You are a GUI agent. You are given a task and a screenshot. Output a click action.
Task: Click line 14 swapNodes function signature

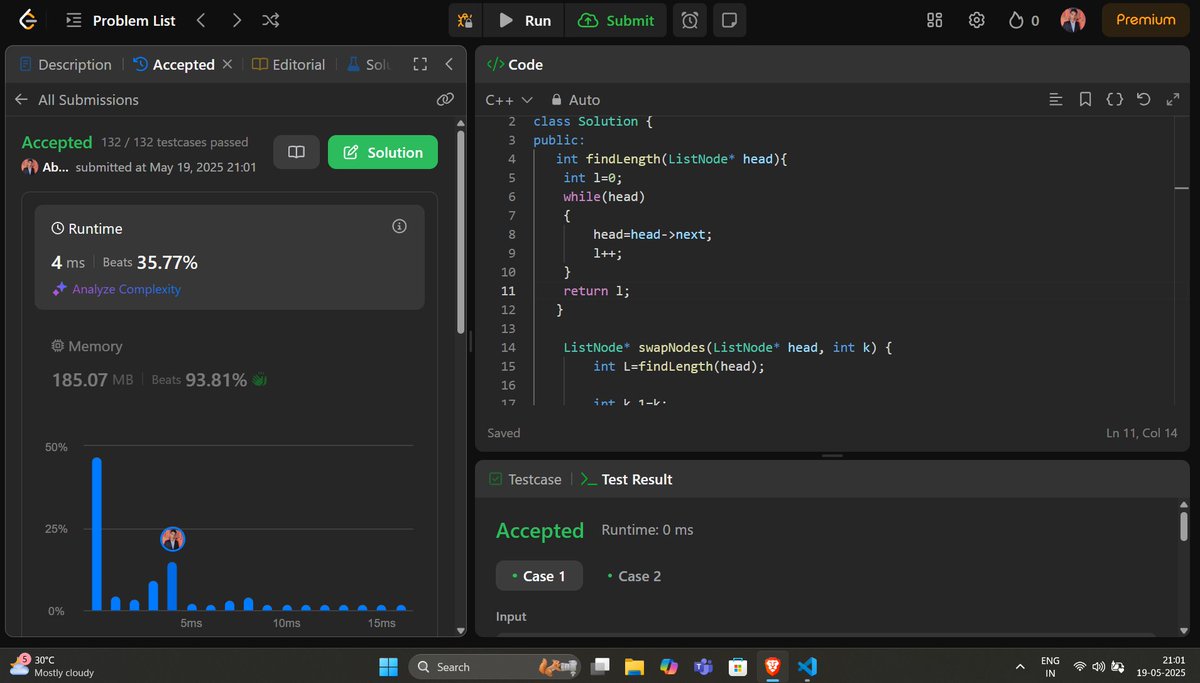click(x=727, y=347)
